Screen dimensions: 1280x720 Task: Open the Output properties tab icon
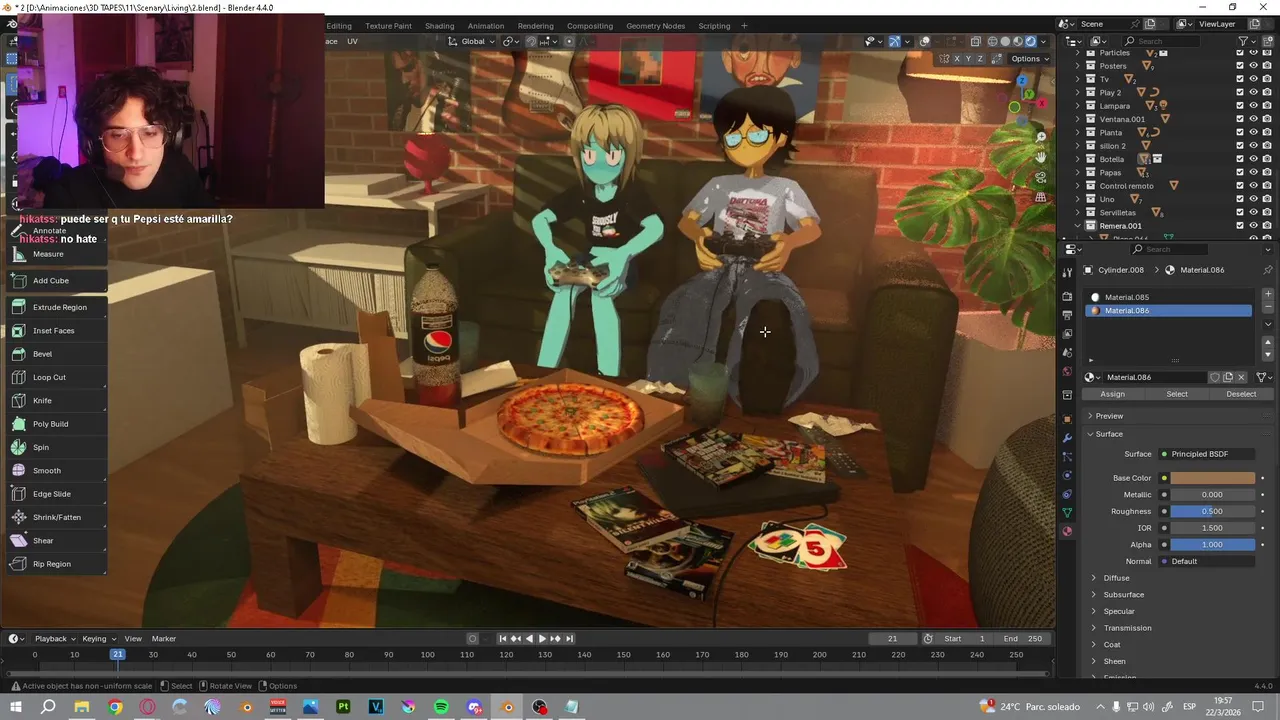pyautogui.click(x=1067, y=315)
